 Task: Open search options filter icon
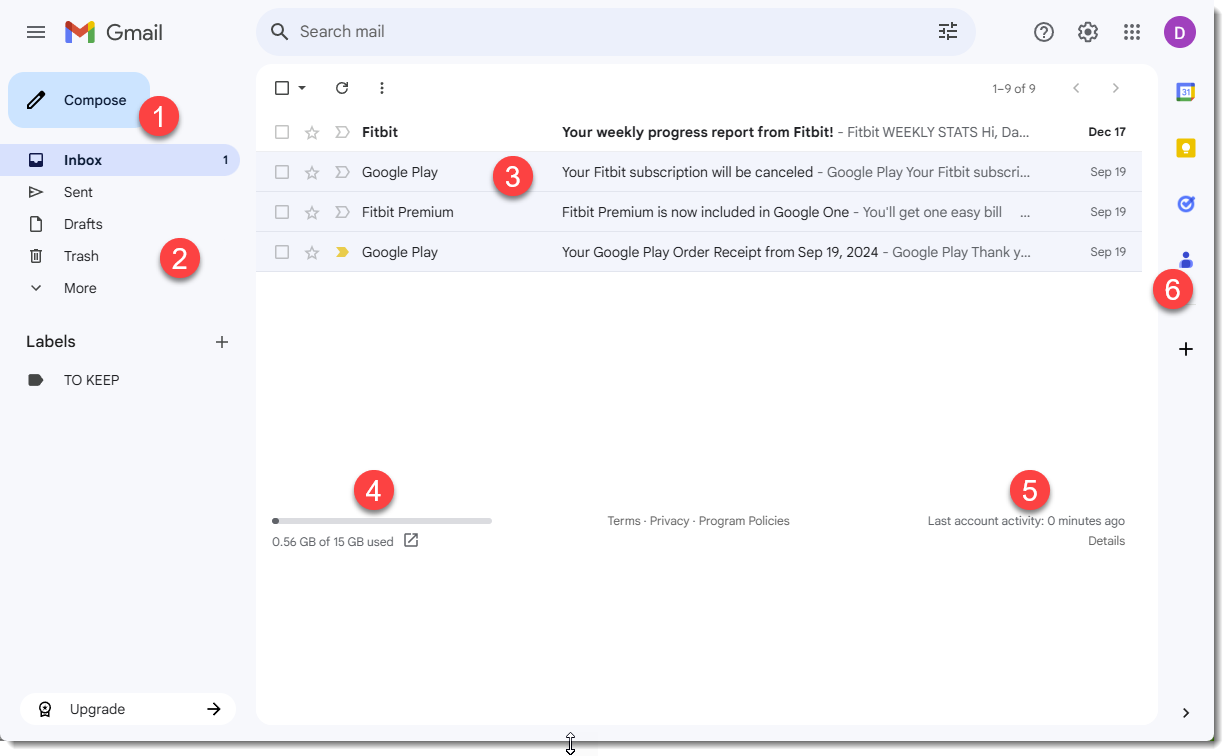coord(948,32)
